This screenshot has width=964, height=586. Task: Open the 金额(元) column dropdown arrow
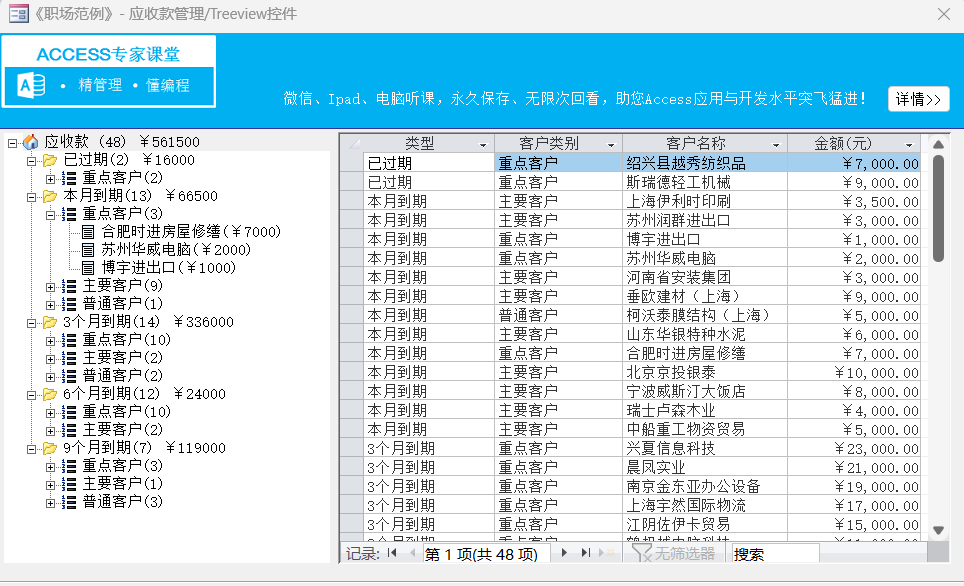[909, 144]
